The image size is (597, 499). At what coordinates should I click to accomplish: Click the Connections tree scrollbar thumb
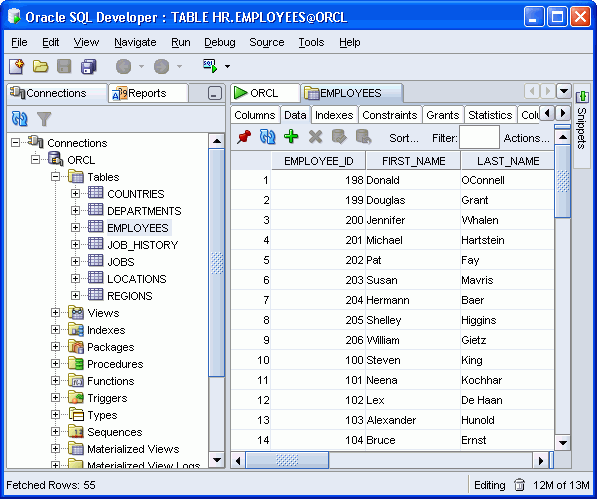tap(217, 263)
